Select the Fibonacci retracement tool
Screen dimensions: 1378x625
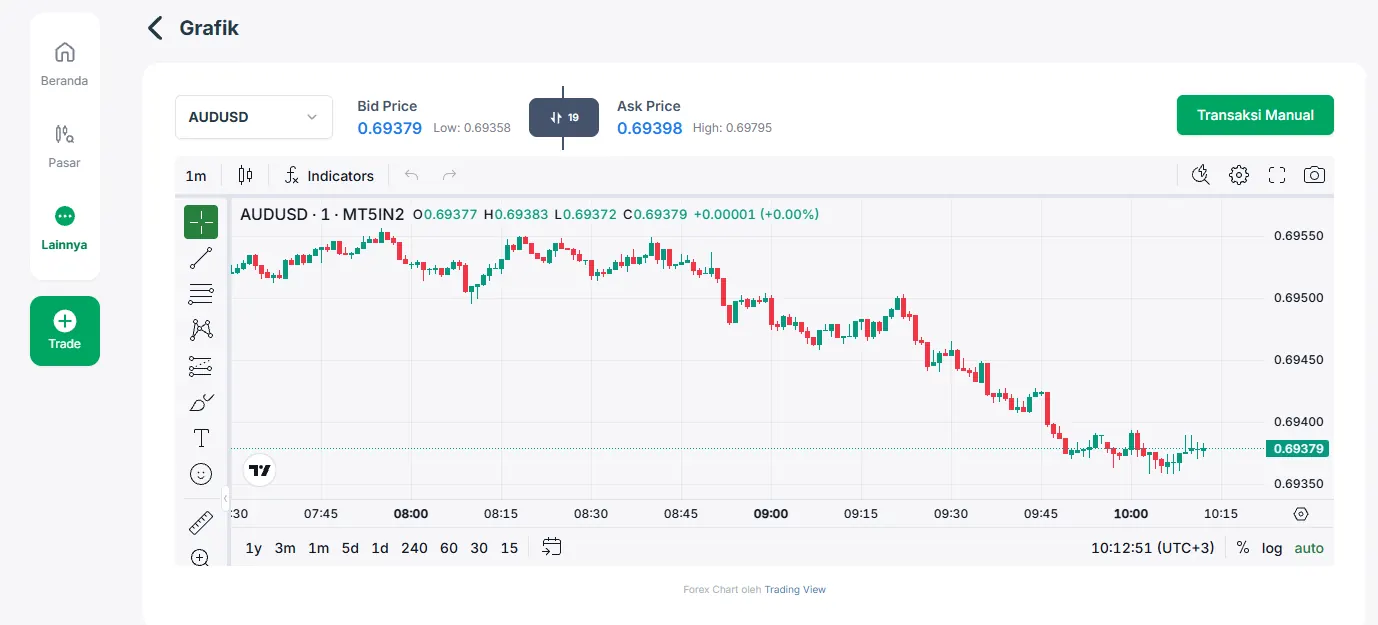(x=201, y=294)
